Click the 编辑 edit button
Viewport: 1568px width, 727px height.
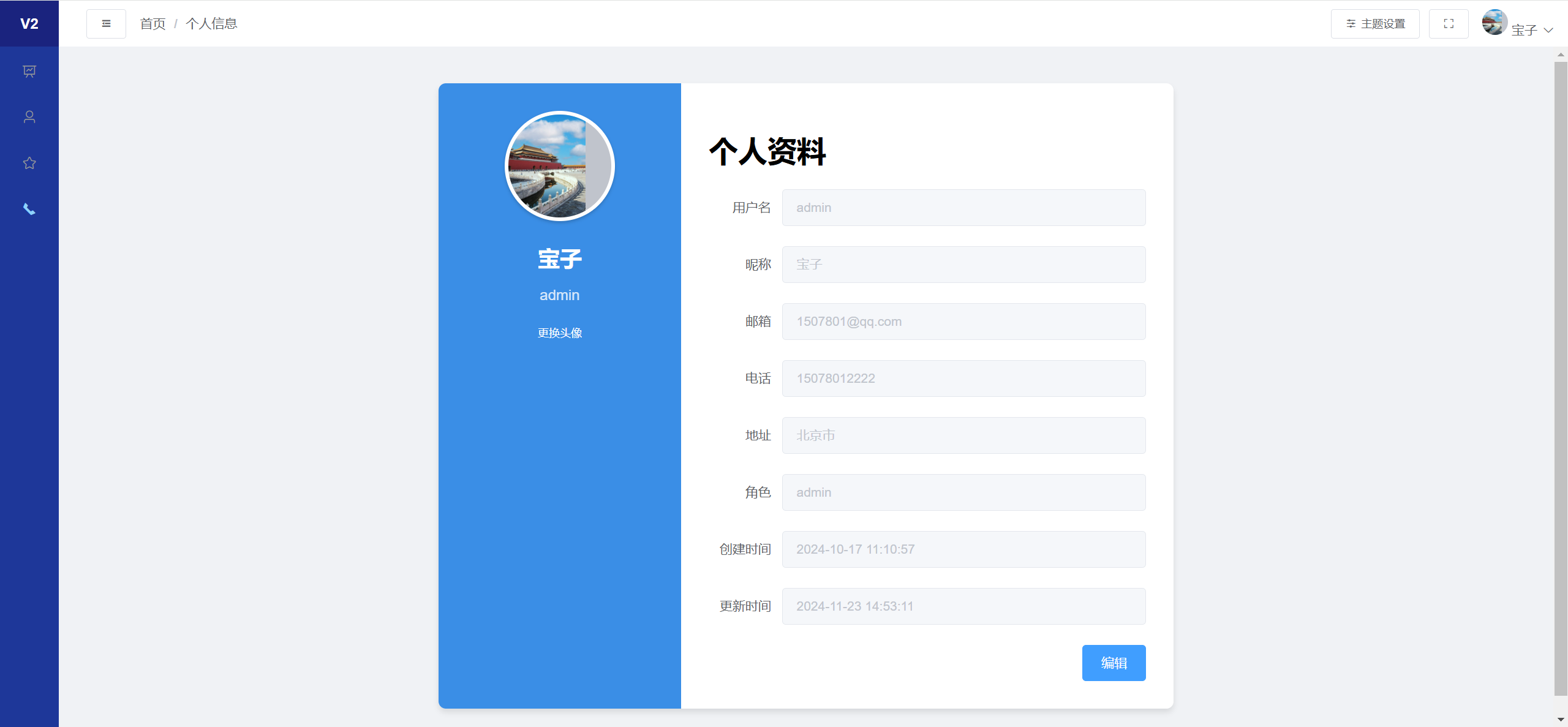(x=1114, y=663)
